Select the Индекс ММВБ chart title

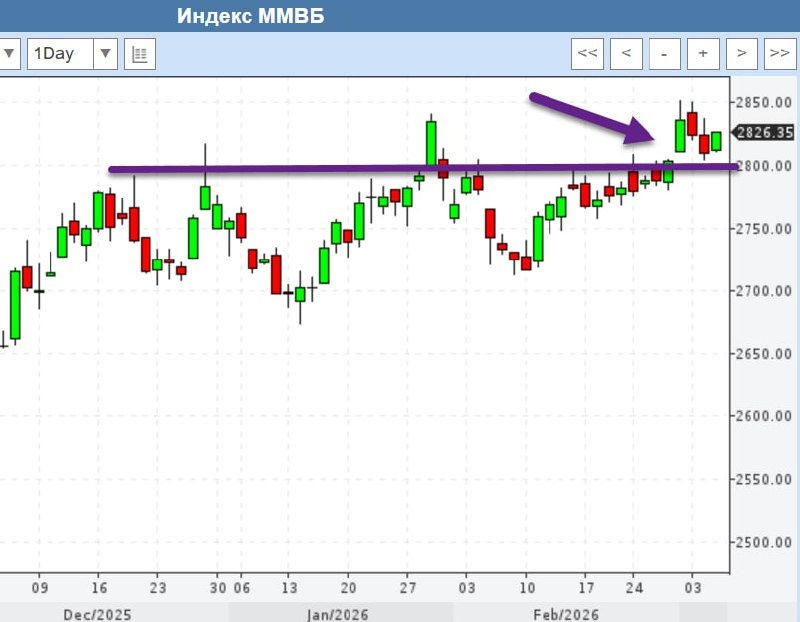[x=251, y=16]
